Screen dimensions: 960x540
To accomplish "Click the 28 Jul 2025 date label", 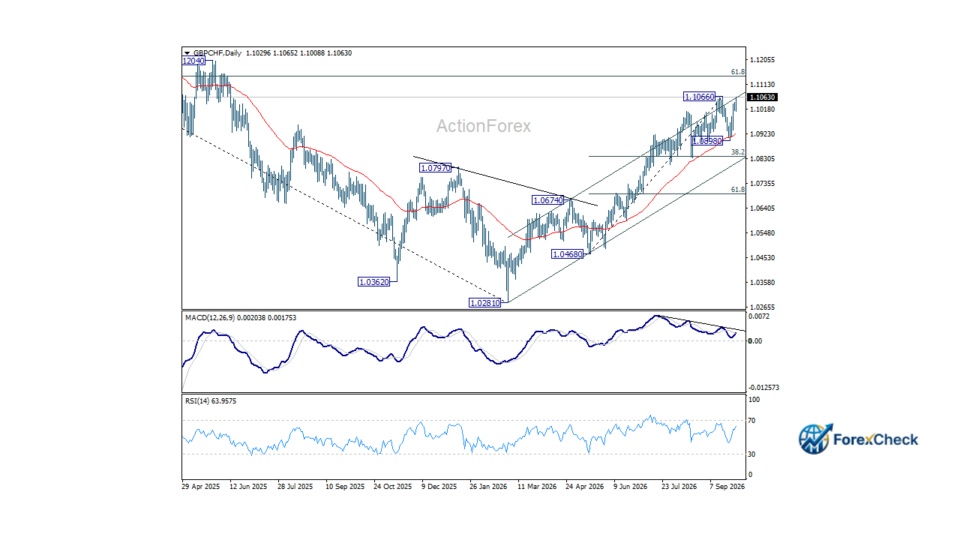I will [x=295, y=487].
